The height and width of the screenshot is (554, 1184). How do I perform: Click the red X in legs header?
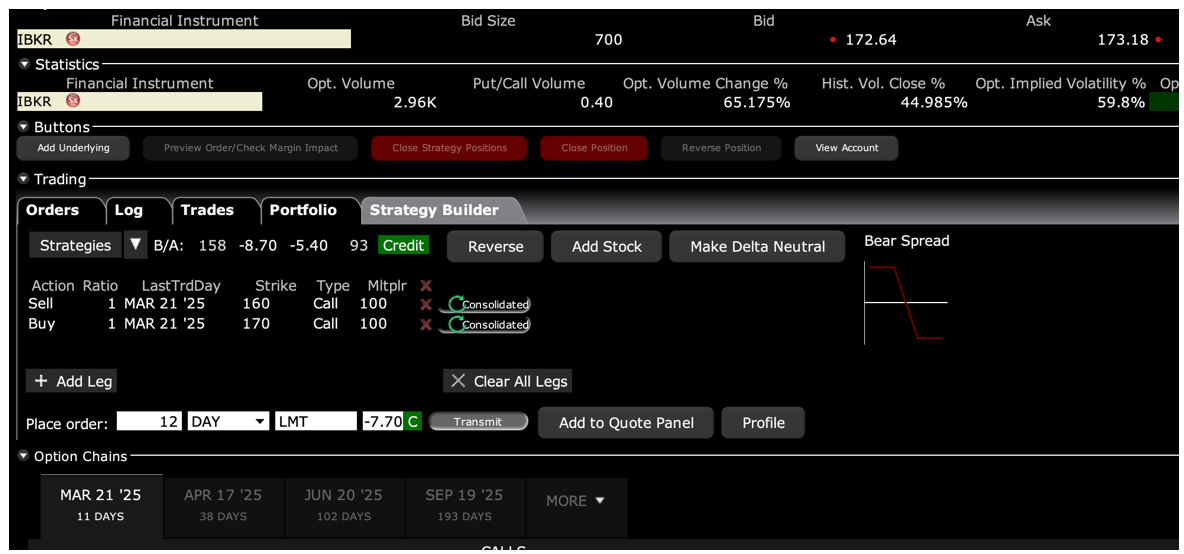[x=426, y=286]
